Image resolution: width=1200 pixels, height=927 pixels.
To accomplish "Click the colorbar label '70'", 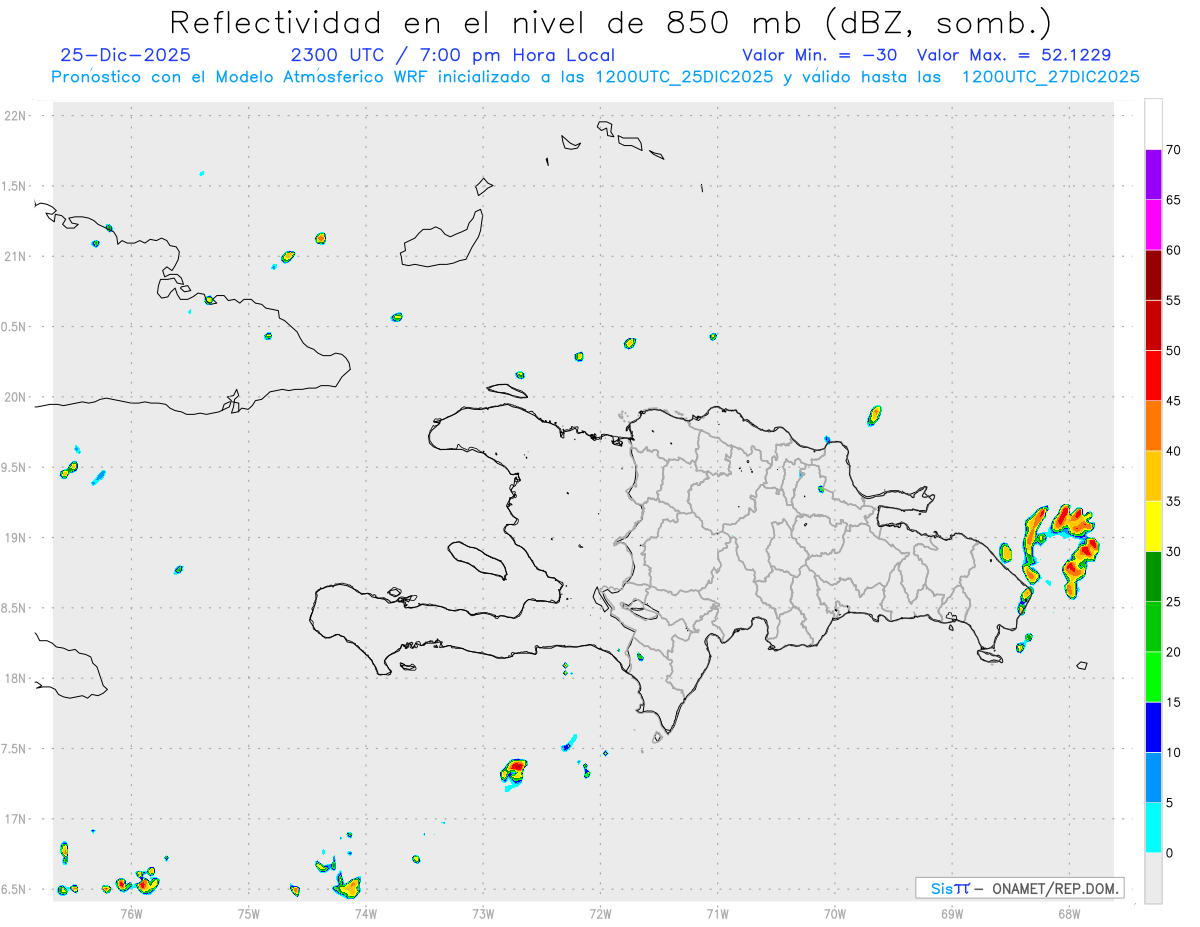I will tap(1174, 149).
